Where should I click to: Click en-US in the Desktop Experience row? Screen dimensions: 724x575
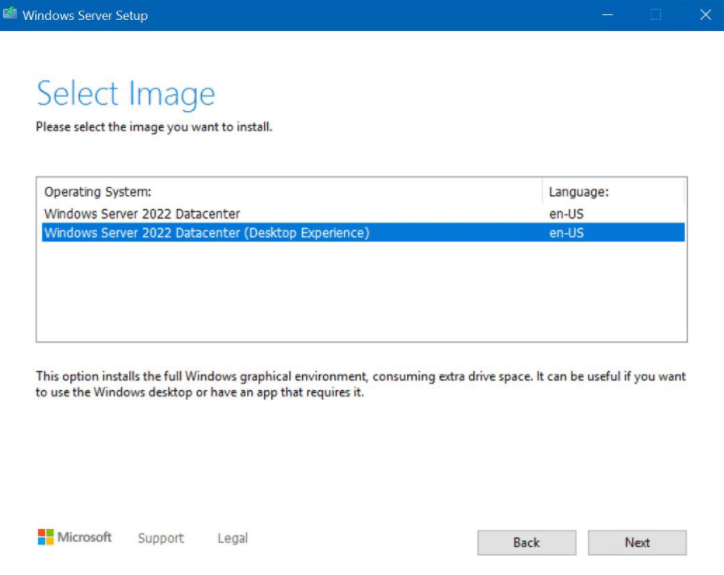point(566,233)
